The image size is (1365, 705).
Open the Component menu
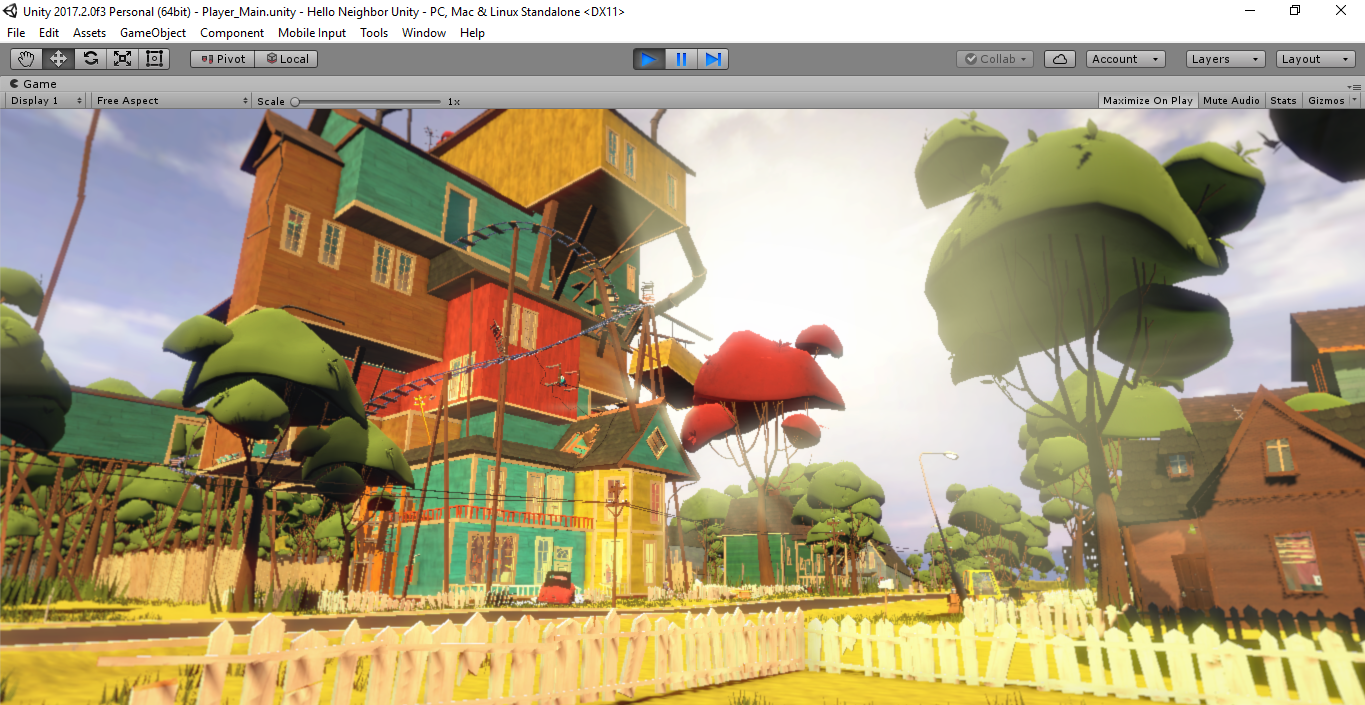(232, 33)
